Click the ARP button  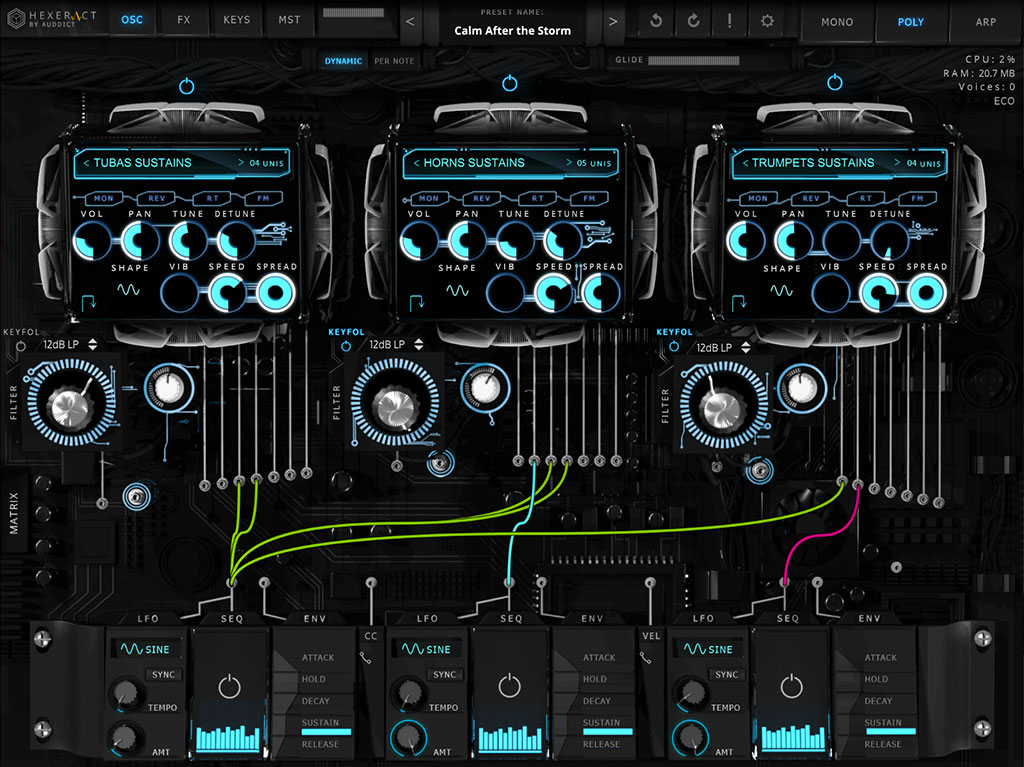(x=986, y=21)
